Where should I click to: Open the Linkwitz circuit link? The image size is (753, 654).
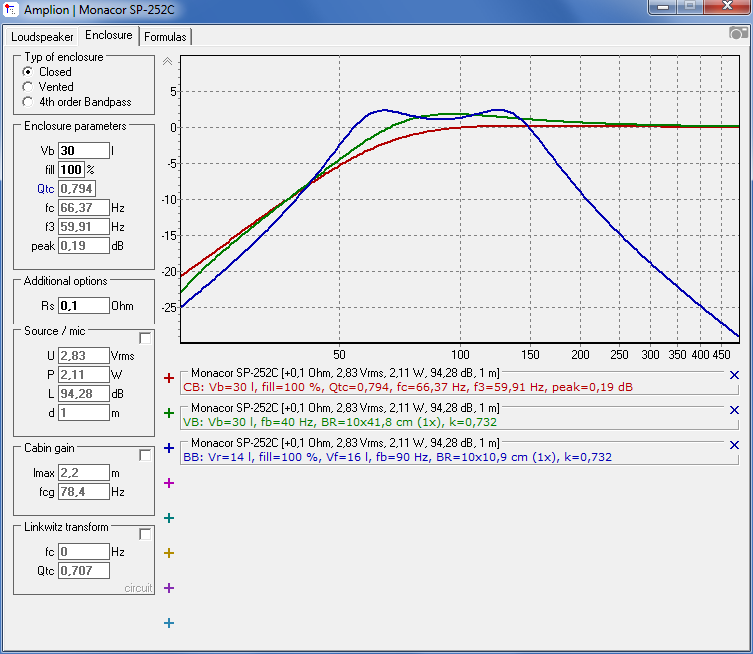[x=138, y=588]
